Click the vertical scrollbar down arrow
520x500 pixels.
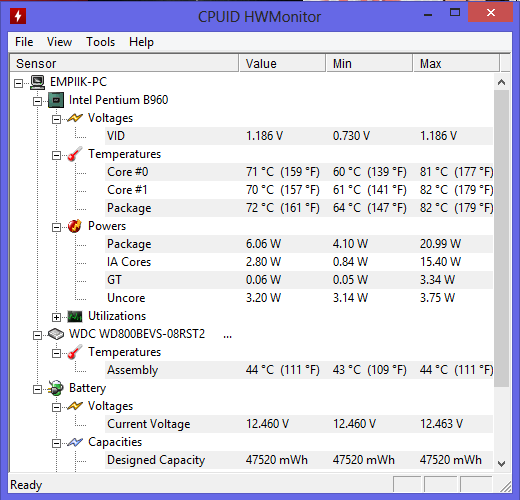click(501, 463)
